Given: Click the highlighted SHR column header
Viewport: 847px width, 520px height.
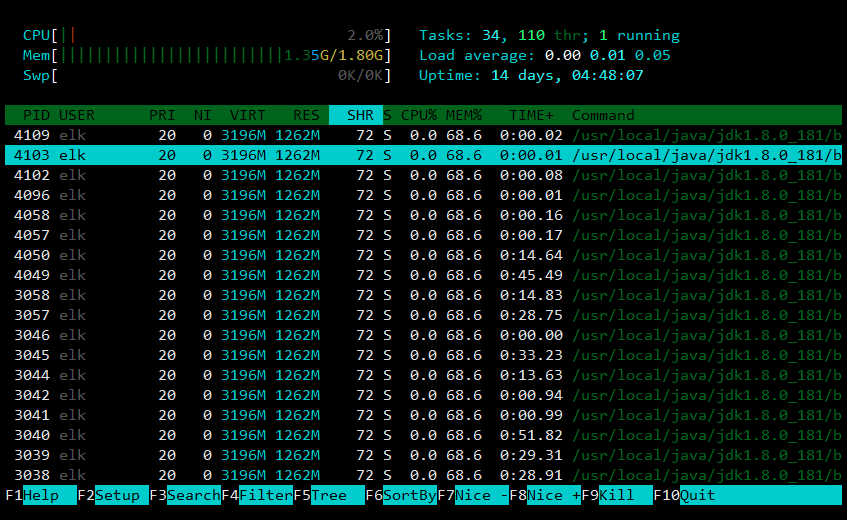Looking at the screenshot, I should pos(356,115).
